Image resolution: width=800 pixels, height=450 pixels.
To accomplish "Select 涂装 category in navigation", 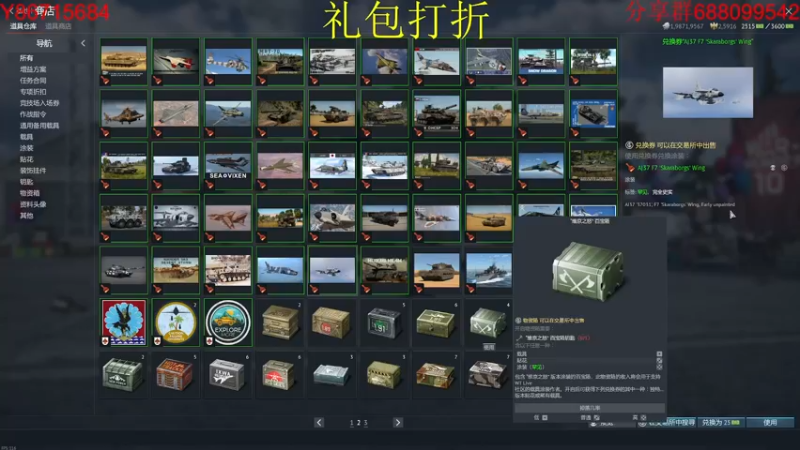I will point(27,148).
